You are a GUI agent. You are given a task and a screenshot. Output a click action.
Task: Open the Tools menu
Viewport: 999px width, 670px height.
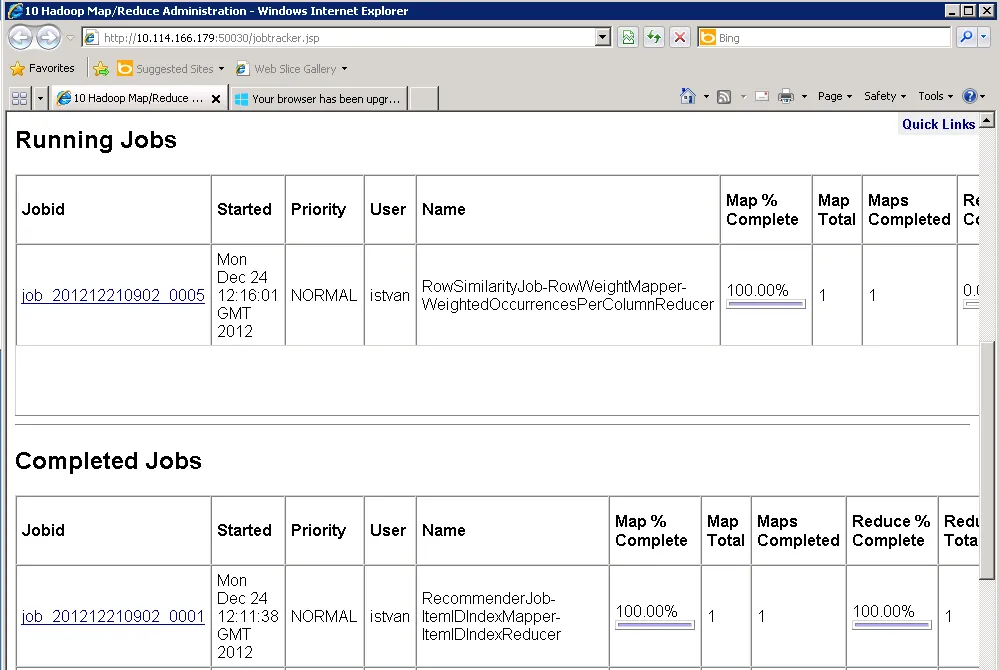[x=935, y=96]
